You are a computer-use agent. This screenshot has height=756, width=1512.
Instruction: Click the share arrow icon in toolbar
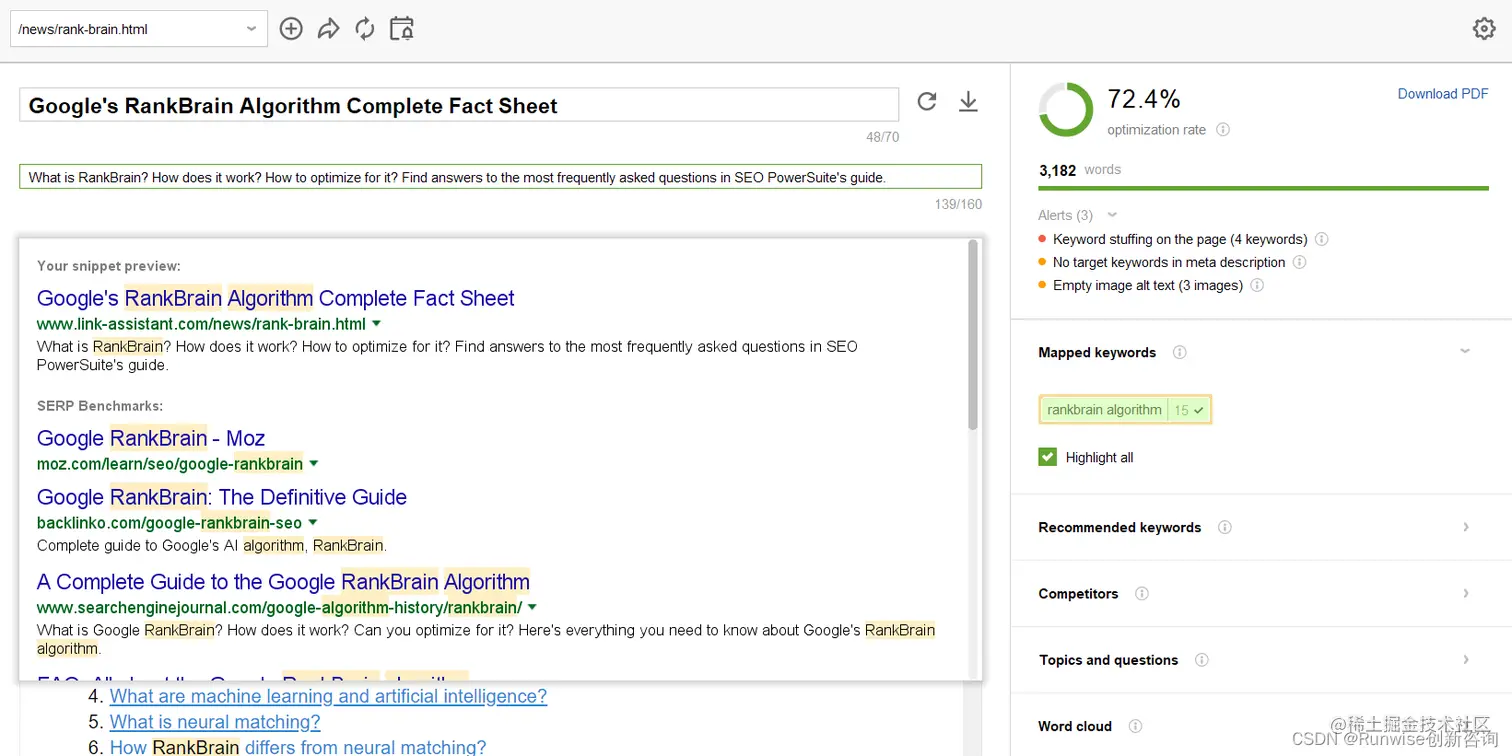(x=328, y=29)
